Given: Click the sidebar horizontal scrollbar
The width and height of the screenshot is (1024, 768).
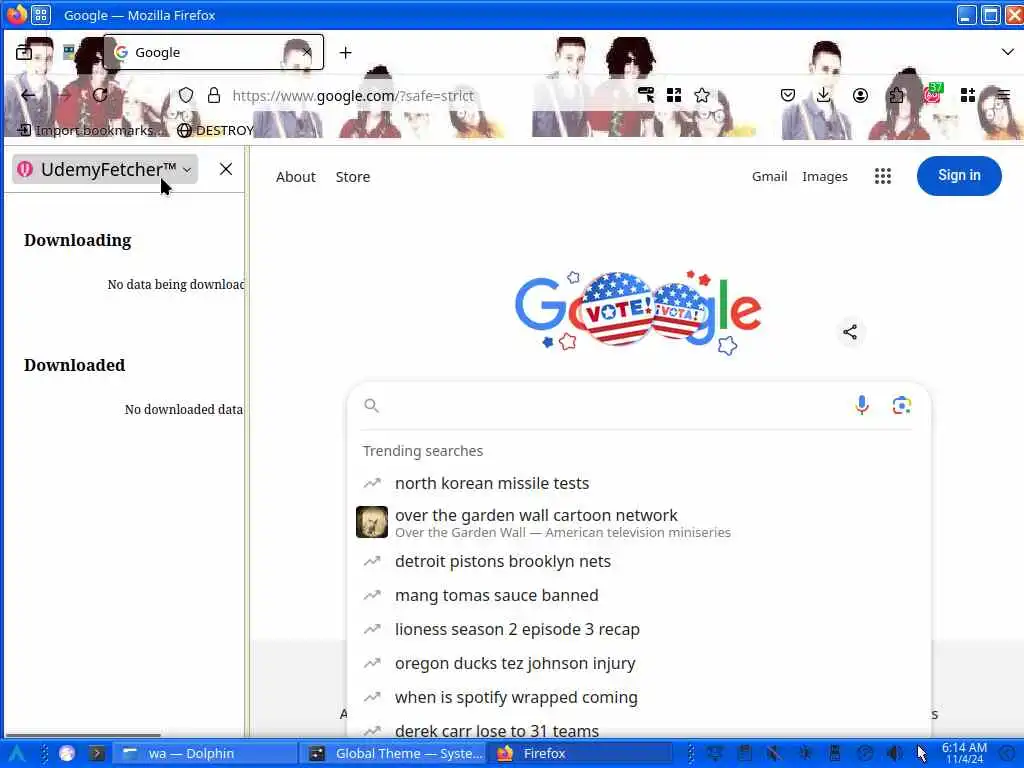Looking at the screenshot, I should 83,735.
